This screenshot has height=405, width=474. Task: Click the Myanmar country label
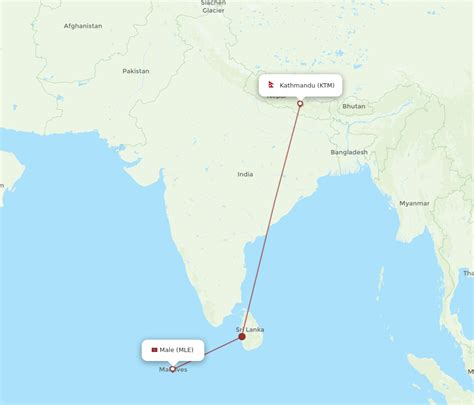(x=414, y=203)
